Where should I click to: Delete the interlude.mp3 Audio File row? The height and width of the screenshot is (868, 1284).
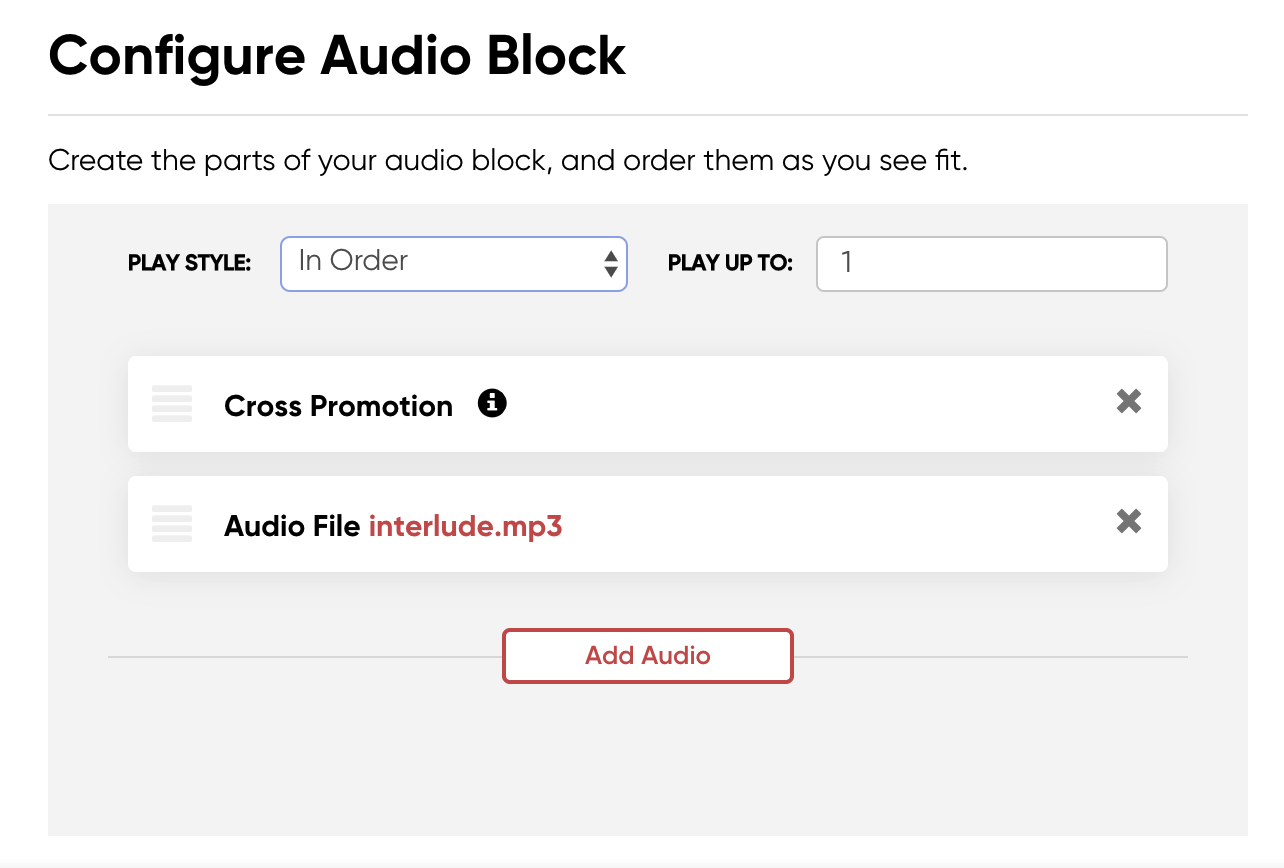1129,522
